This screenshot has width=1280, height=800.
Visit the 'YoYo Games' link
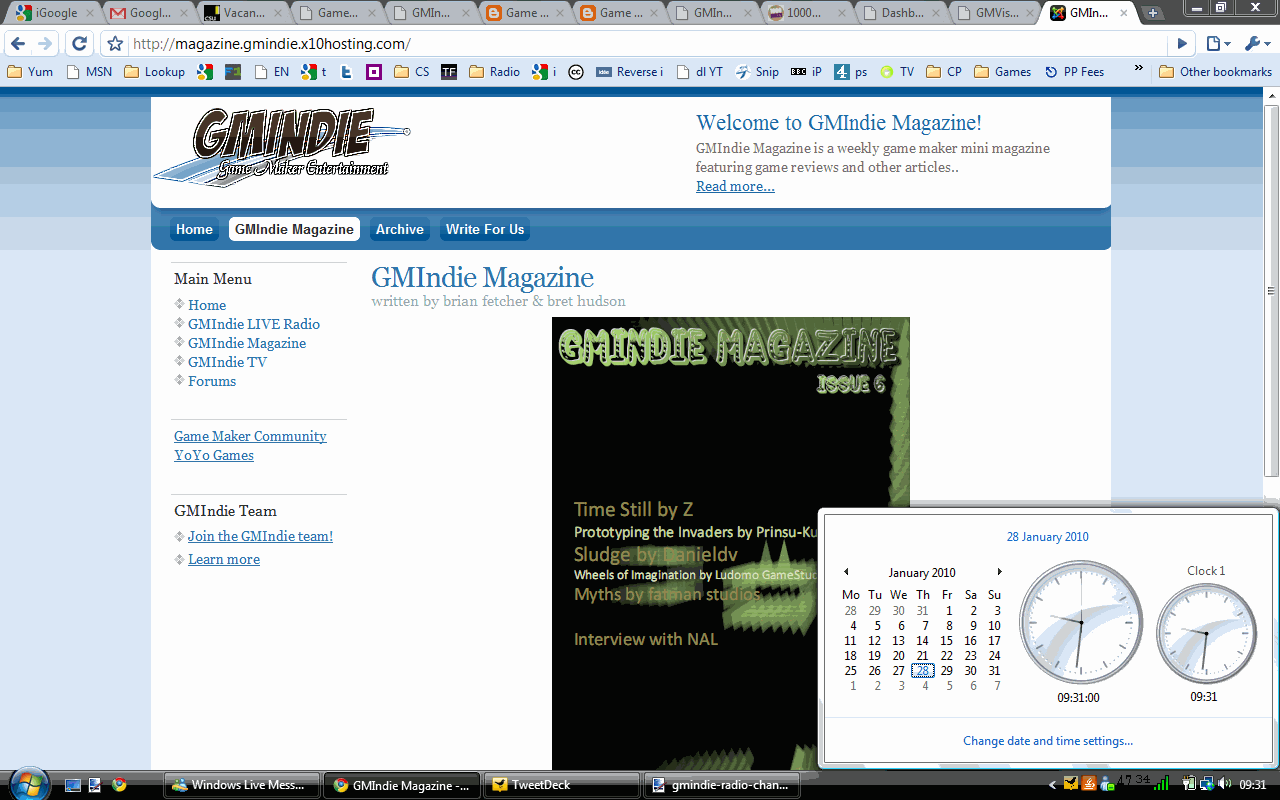[x=214, y=455]
